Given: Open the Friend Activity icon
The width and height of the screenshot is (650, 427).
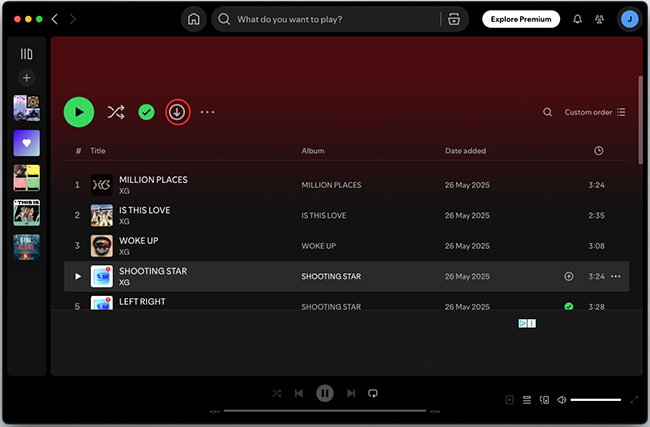Looking at the screenshot, I should [x=599, y=19].
